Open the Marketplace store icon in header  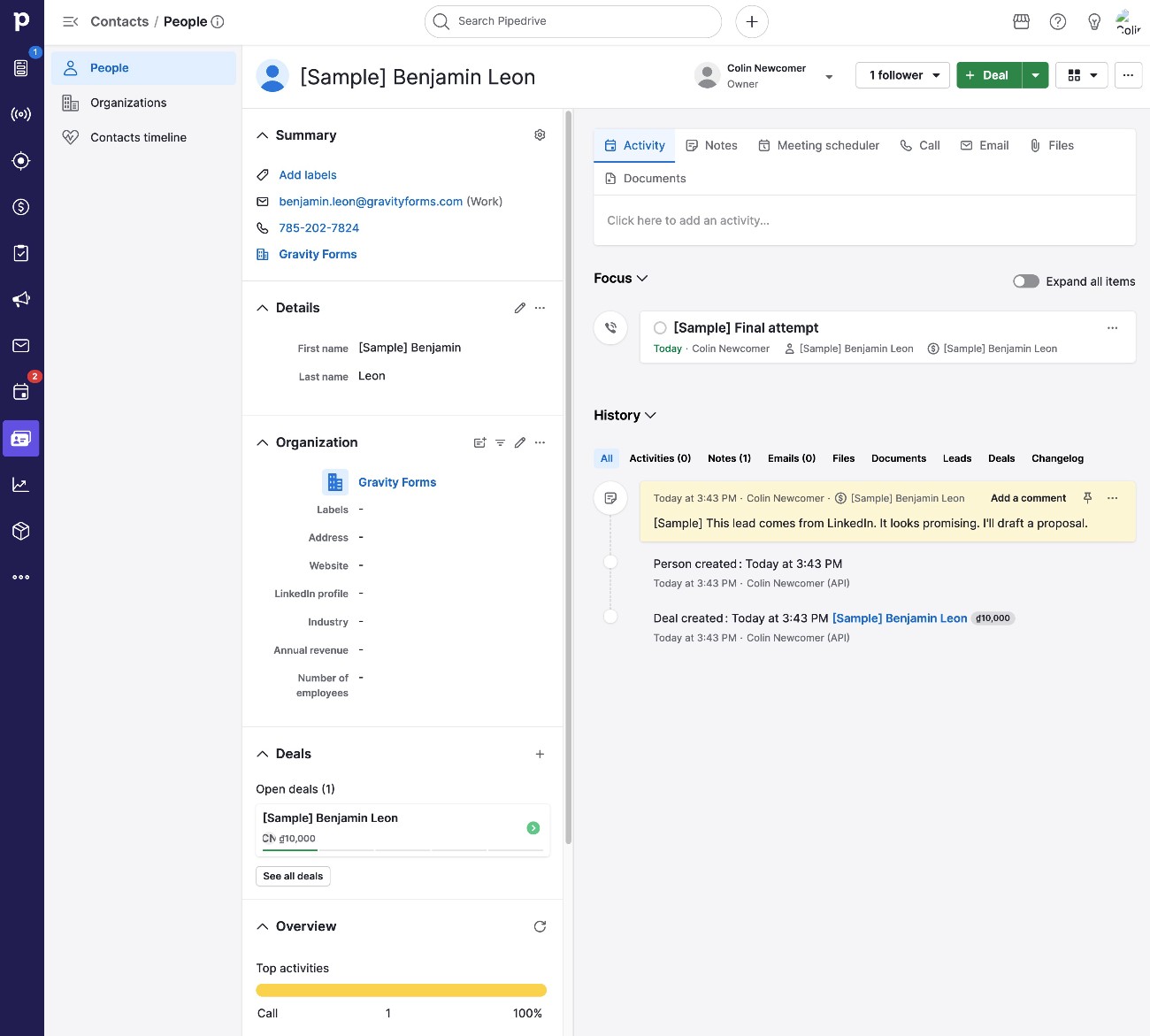tap(1021, 21)
